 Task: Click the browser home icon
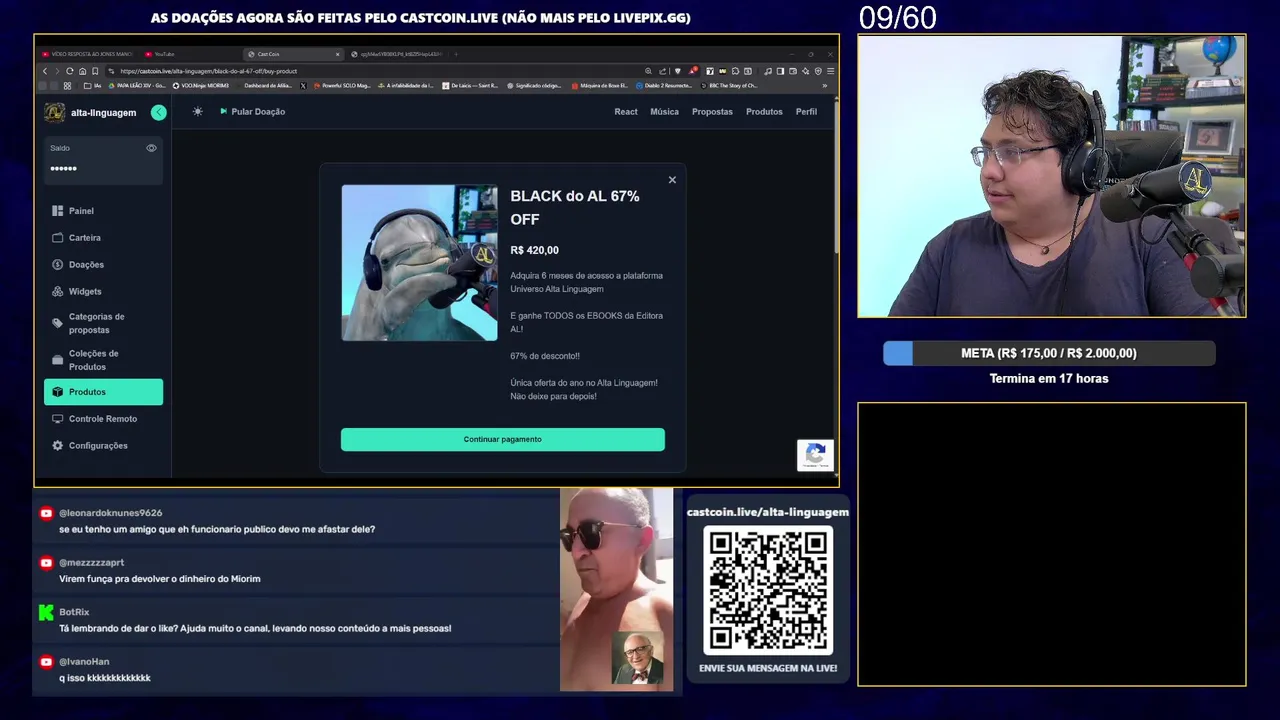pos(82,71)
